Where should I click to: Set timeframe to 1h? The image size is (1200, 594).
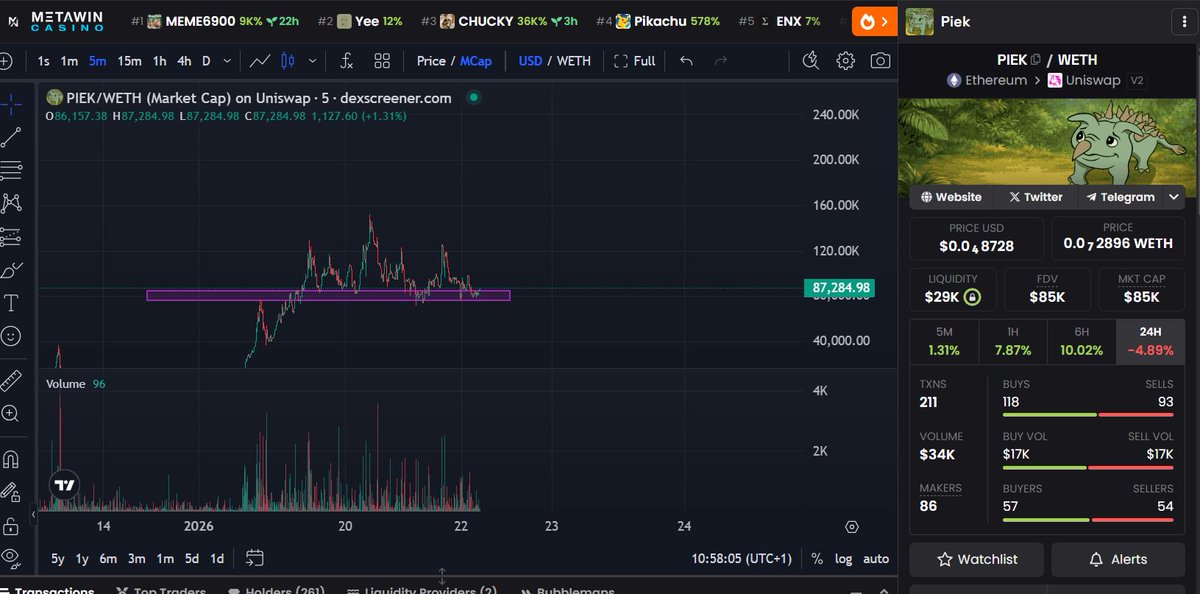pos(159,61)
